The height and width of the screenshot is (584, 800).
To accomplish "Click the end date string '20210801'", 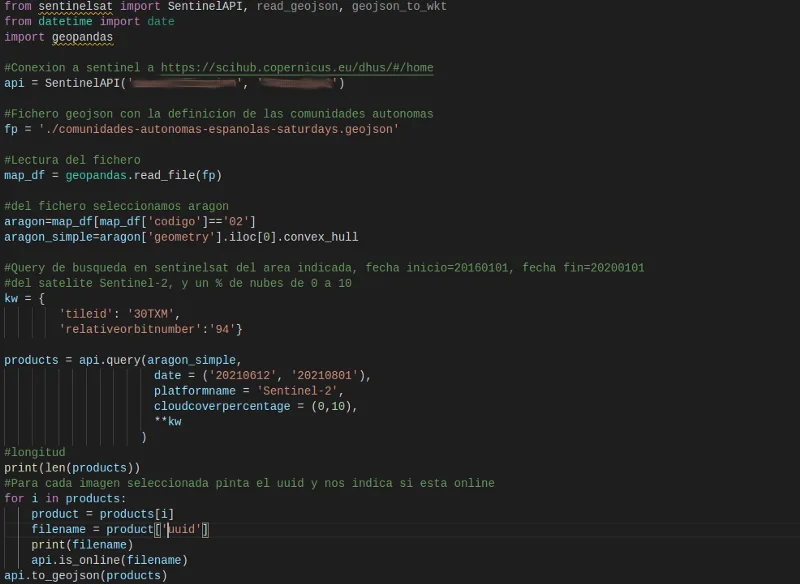I will pos(324,375).
